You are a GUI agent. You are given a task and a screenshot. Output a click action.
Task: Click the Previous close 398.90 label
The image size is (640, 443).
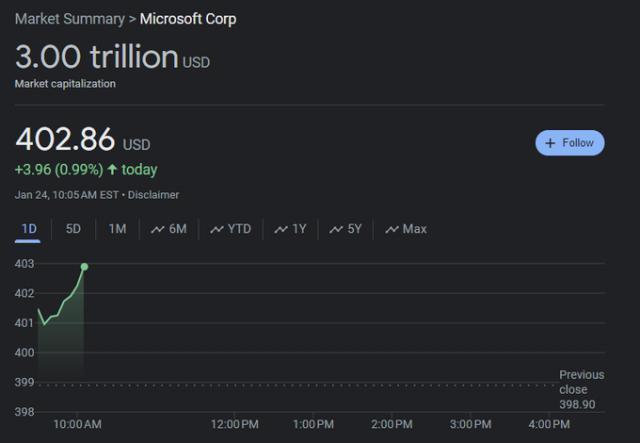pyautogui.click(x=581, y=389)
